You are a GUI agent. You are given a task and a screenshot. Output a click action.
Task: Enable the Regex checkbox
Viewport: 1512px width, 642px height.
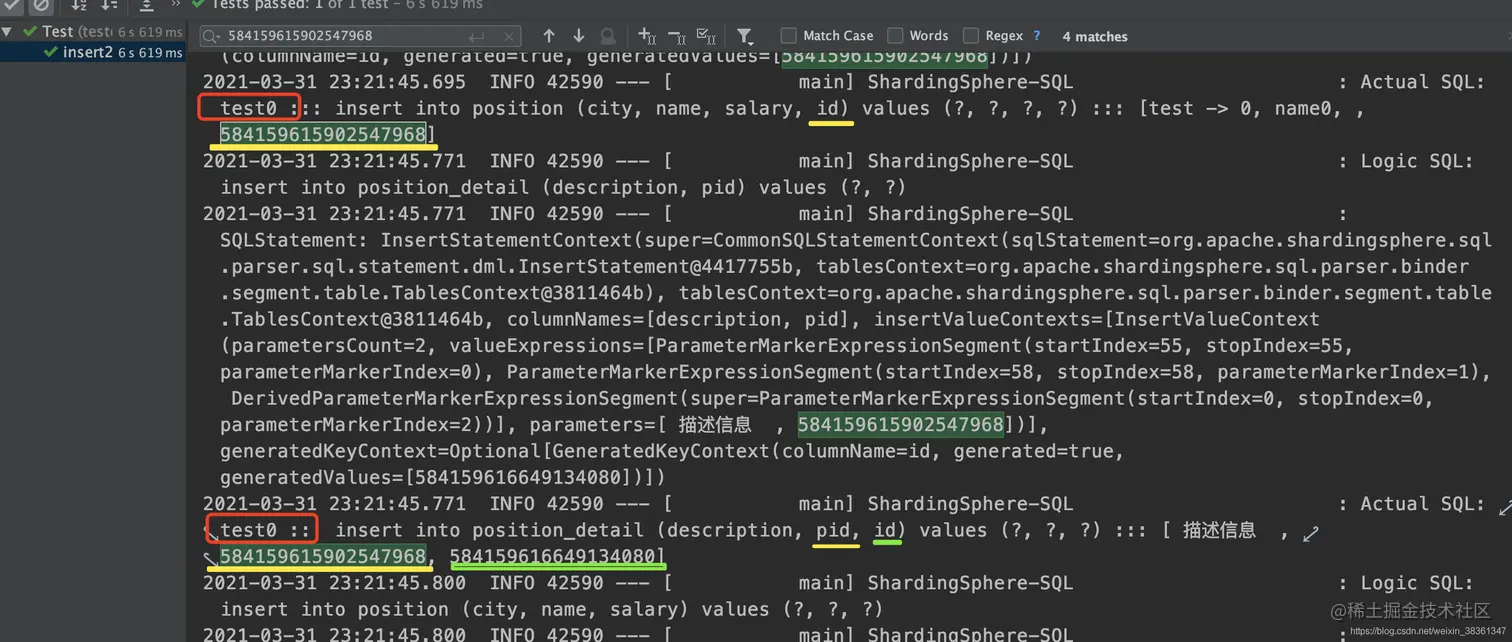click(x=970, y=36)
